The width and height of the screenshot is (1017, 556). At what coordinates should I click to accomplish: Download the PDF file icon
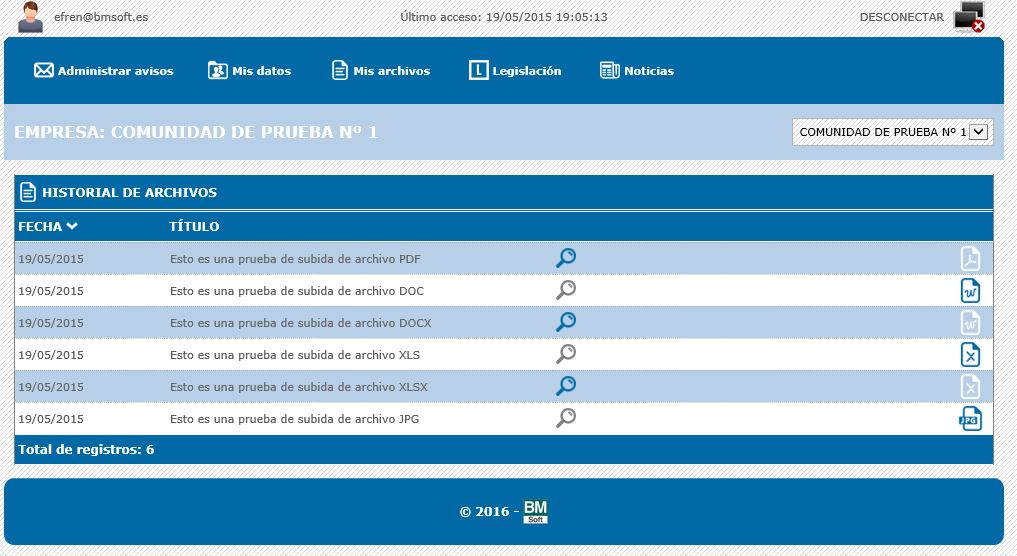[970, 259]
